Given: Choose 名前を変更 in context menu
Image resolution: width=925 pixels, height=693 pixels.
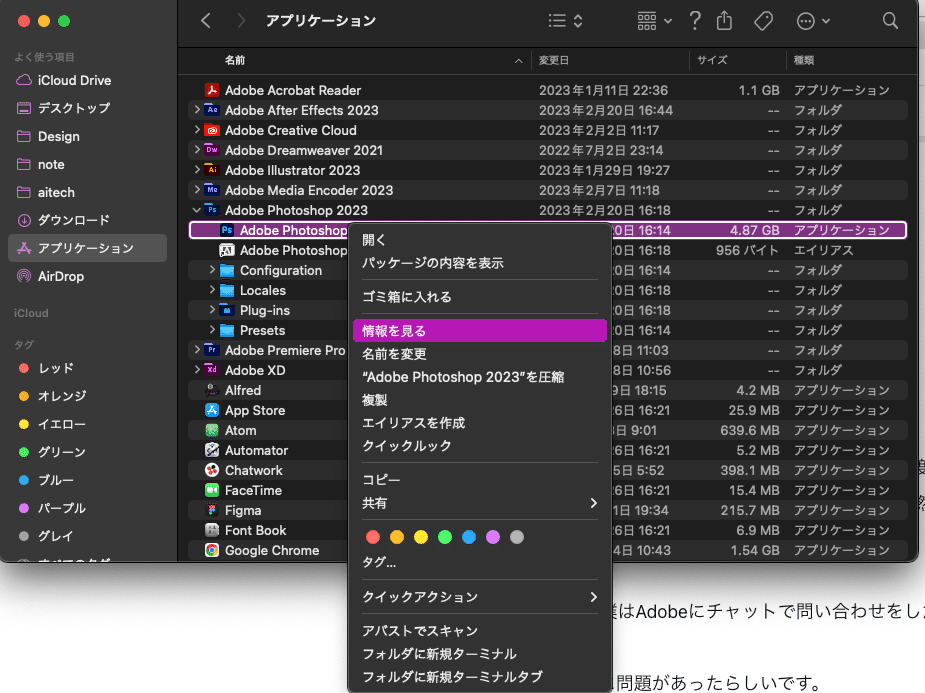Looking at the screenshot, I should [x=480, y=354].
